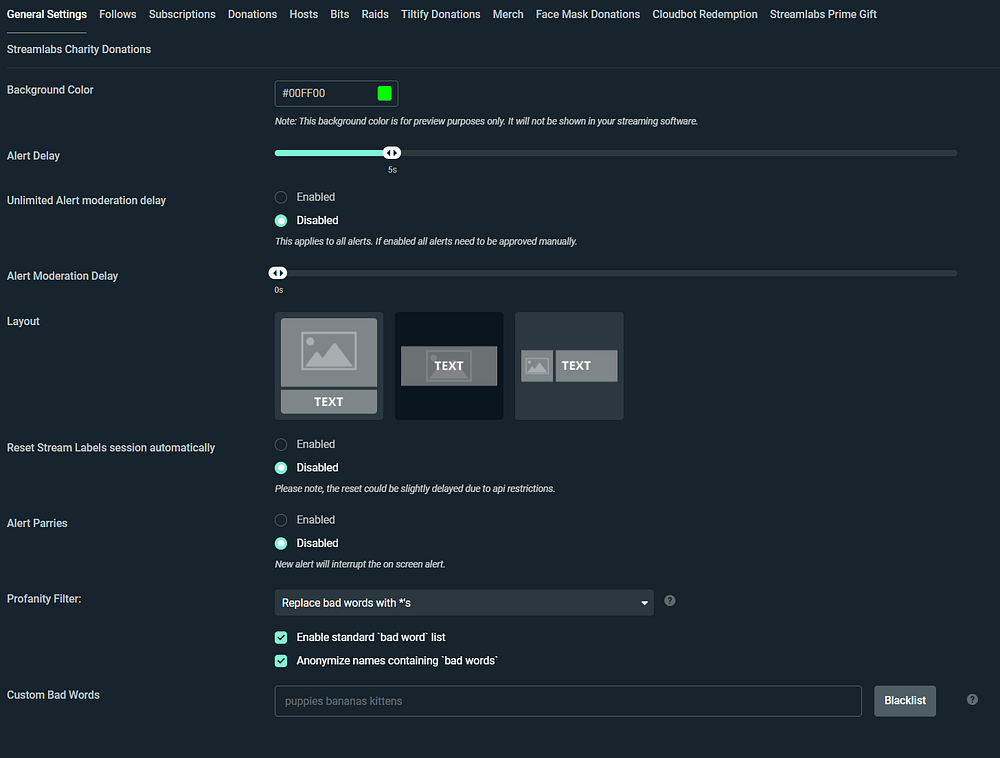This screenshot has height=758, width=1000.
Task: Choose the text-over-image layout option
Action: tap(449, 366)
